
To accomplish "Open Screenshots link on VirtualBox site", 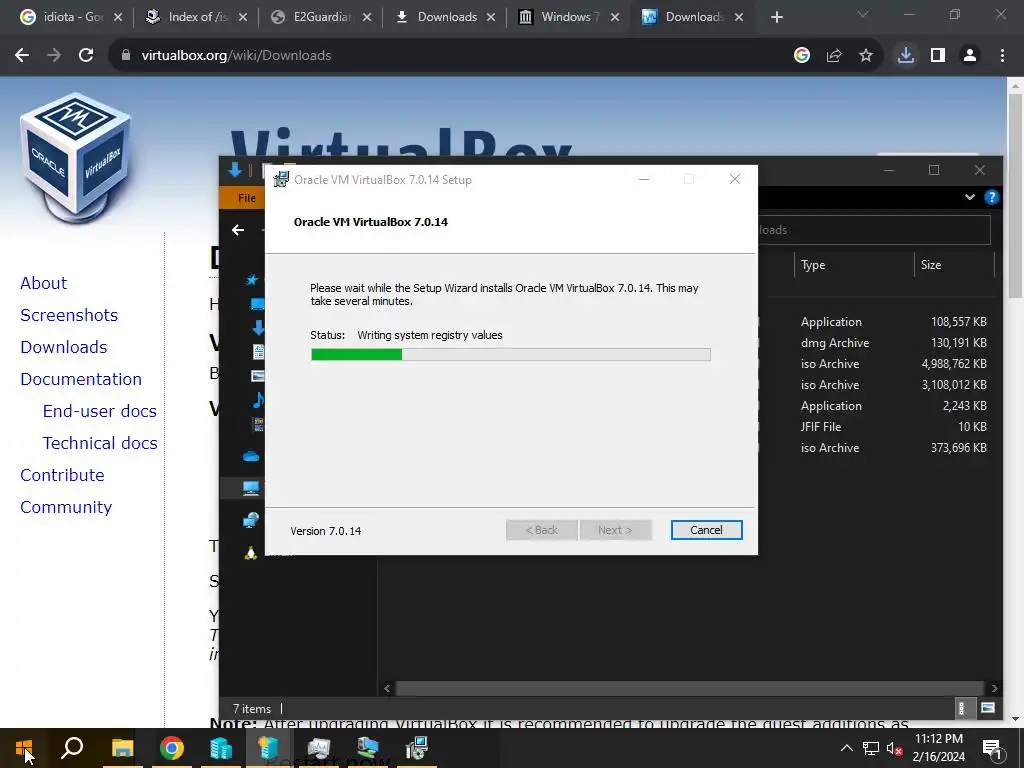I will (x=69, y=315).
